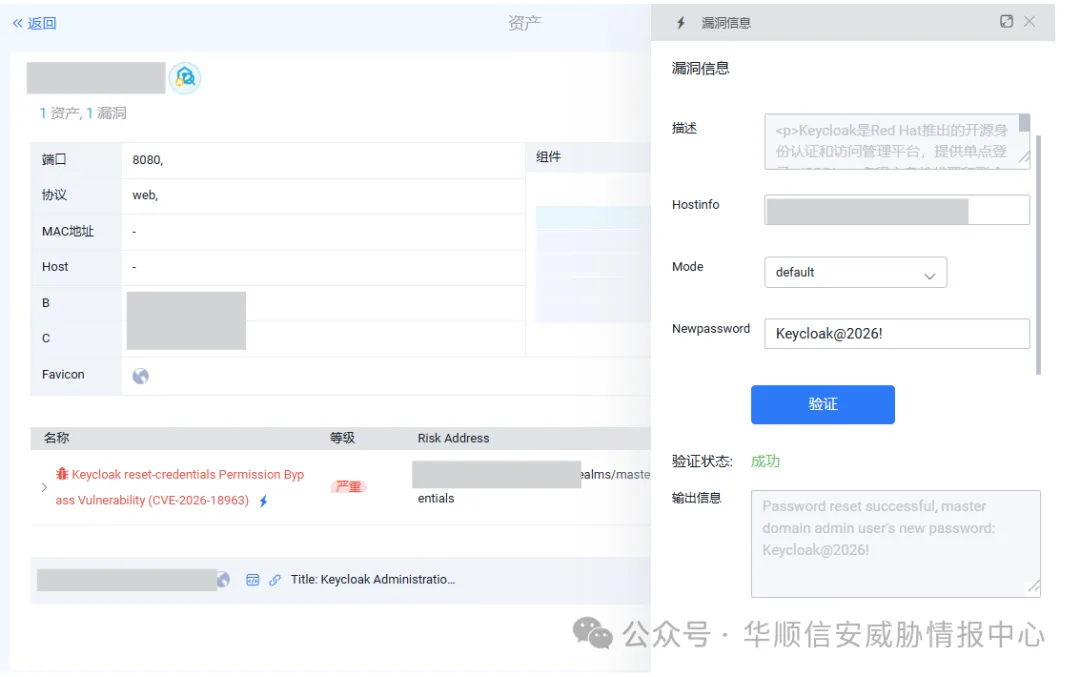Click the 组件 column header

click(548, 157)
